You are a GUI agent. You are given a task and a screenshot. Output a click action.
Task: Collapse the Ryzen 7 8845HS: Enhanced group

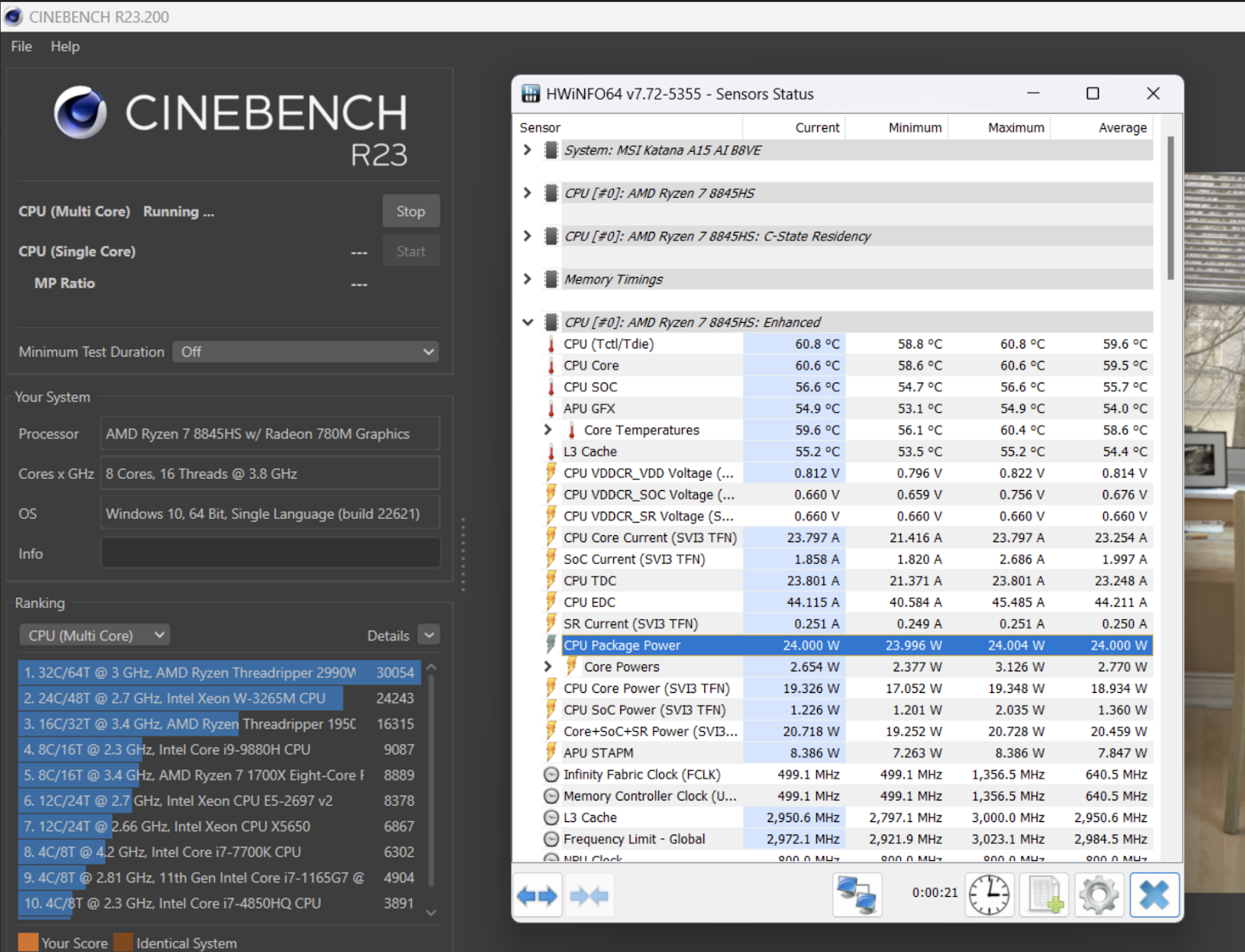click(528, 322)
